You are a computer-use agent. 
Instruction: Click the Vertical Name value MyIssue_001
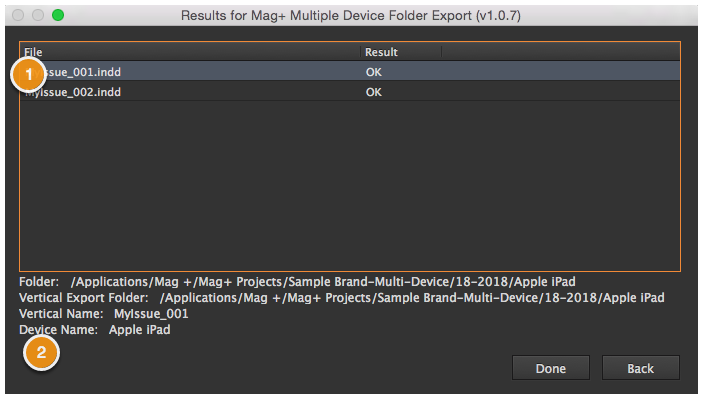tap(151, 313)
